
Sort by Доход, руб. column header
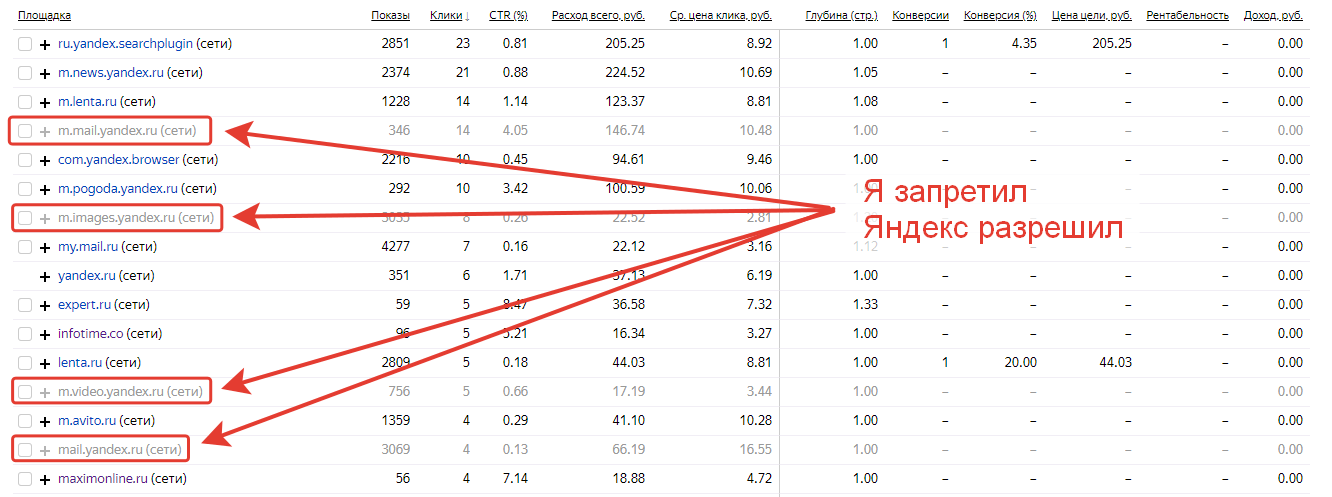pyautogui.click(x=1273, y=15)
